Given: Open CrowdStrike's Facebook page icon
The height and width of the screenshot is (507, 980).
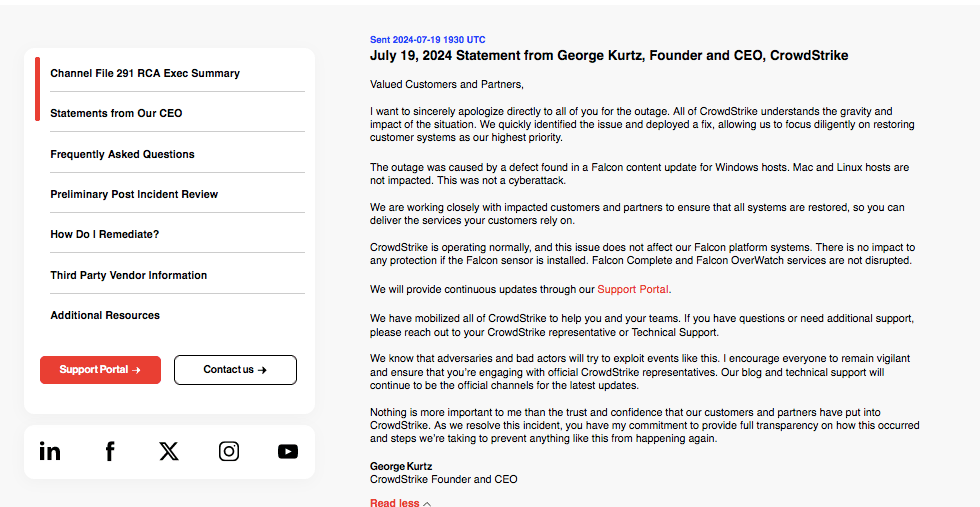Looking at the screenshot, I should pos(110,451).
